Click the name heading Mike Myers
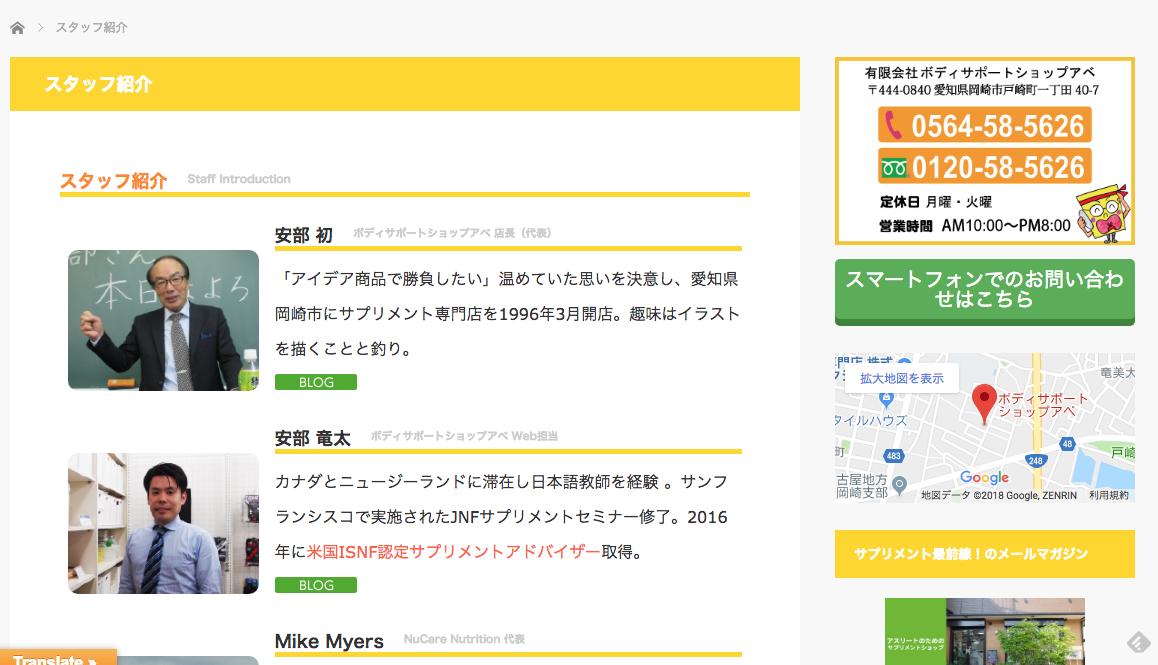The width and height of the screenshot is (1158, 665). [x=329, y=641]
